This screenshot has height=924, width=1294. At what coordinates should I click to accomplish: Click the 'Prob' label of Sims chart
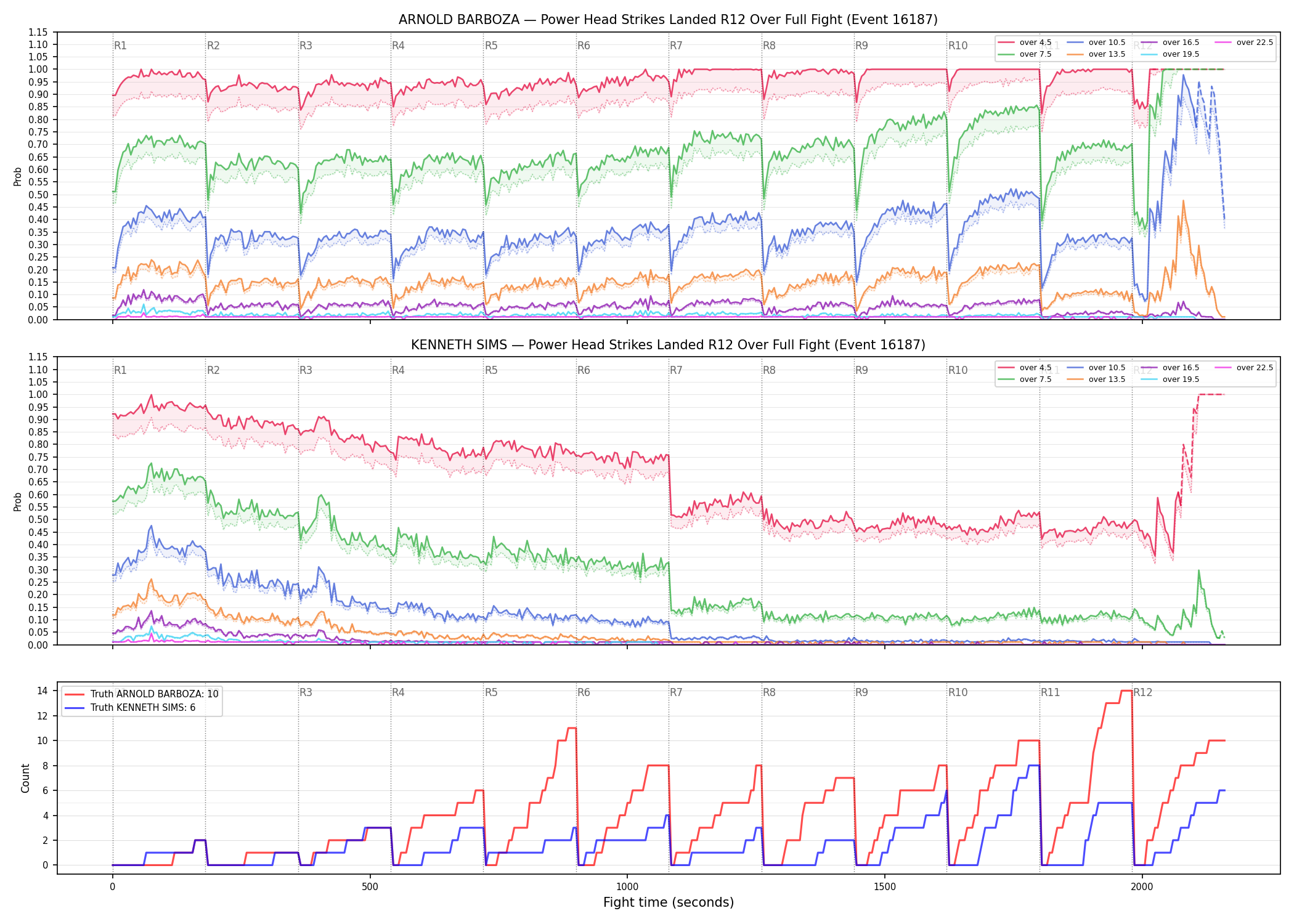pyautogui.click(x=17, y=501)
